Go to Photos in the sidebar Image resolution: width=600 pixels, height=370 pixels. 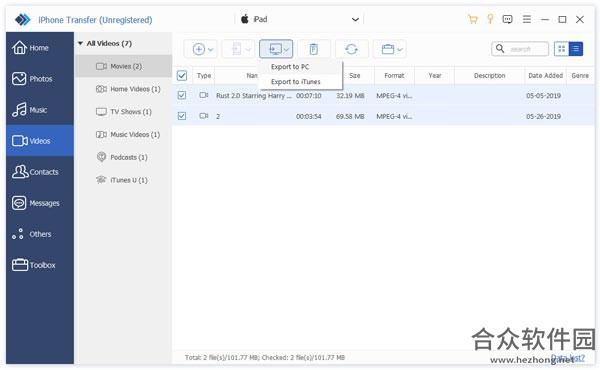coord(39,79)
